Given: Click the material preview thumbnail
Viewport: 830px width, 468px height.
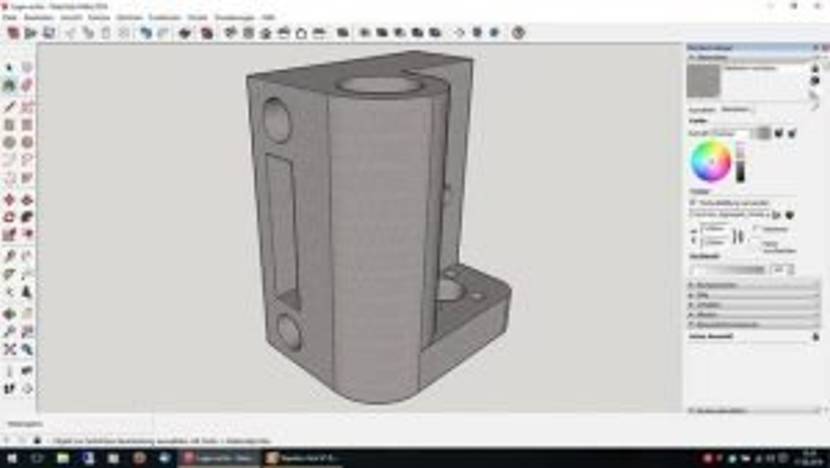Looking at the screenshot, I should [704, 81].
